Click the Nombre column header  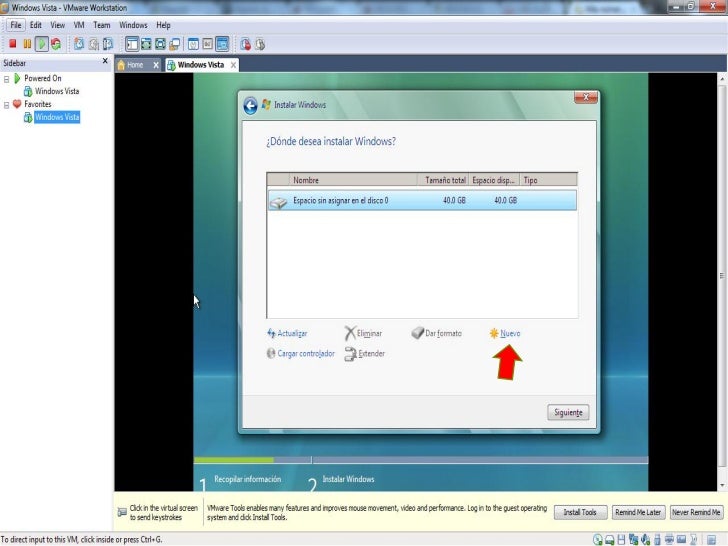(353, 180)
